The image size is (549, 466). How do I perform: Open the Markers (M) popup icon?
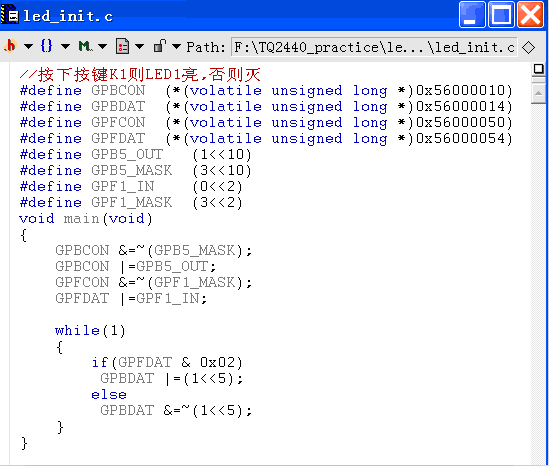85,46
